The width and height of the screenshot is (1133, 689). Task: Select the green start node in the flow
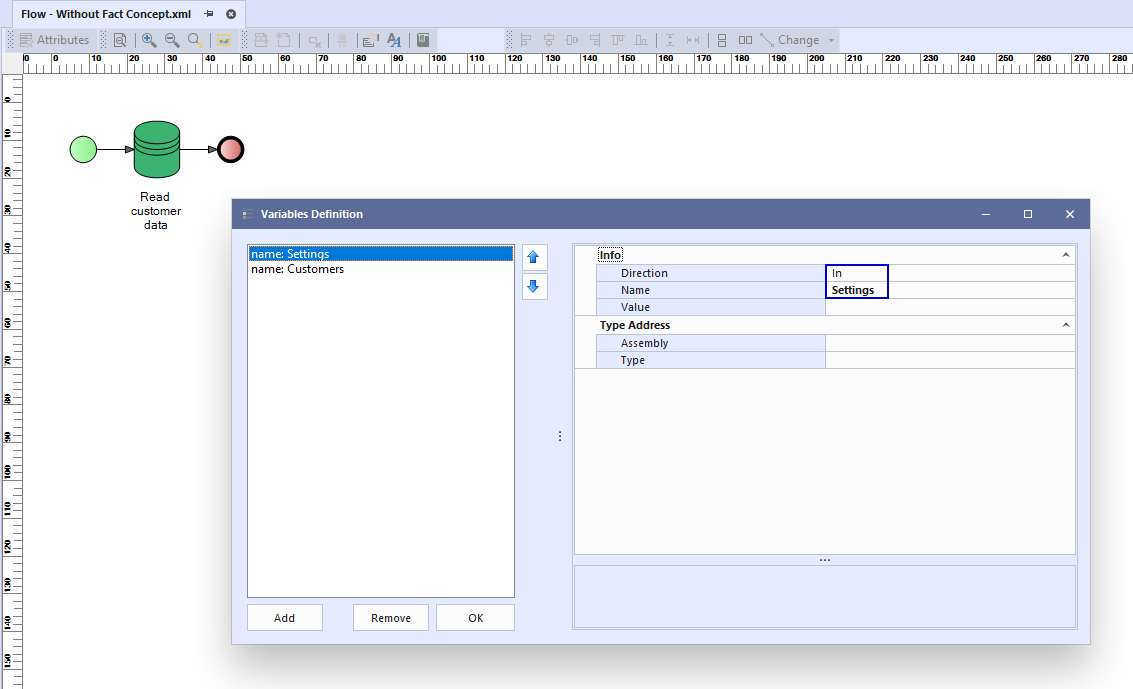point(83,150)
